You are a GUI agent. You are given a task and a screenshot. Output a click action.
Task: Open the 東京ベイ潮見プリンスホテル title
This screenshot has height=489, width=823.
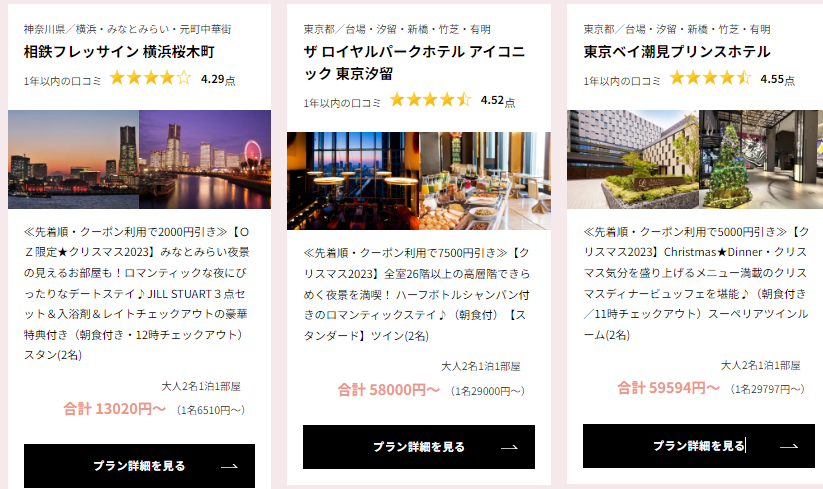click(x=677, y=51)
